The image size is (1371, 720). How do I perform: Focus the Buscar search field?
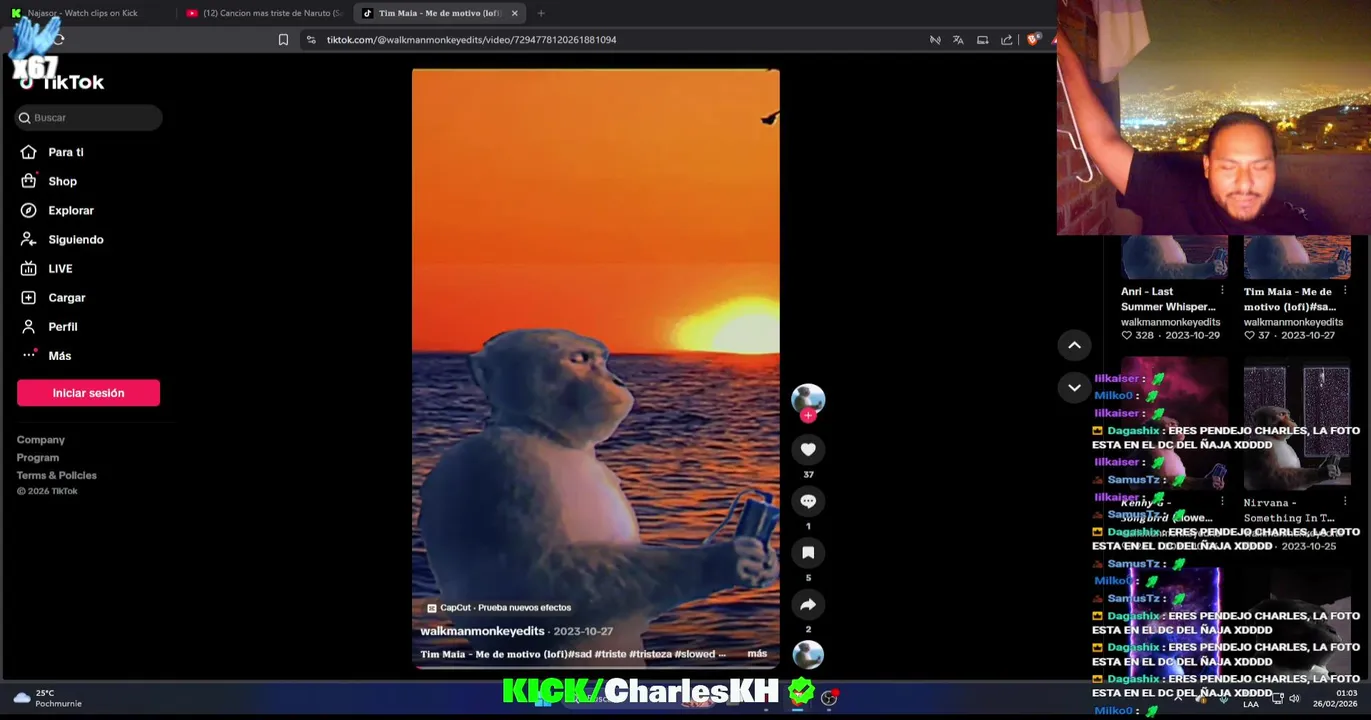89,117
